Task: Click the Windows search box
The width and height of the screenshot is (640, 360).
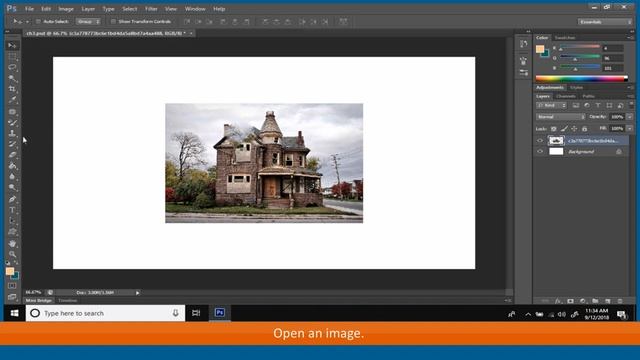Action: (105, 313)
